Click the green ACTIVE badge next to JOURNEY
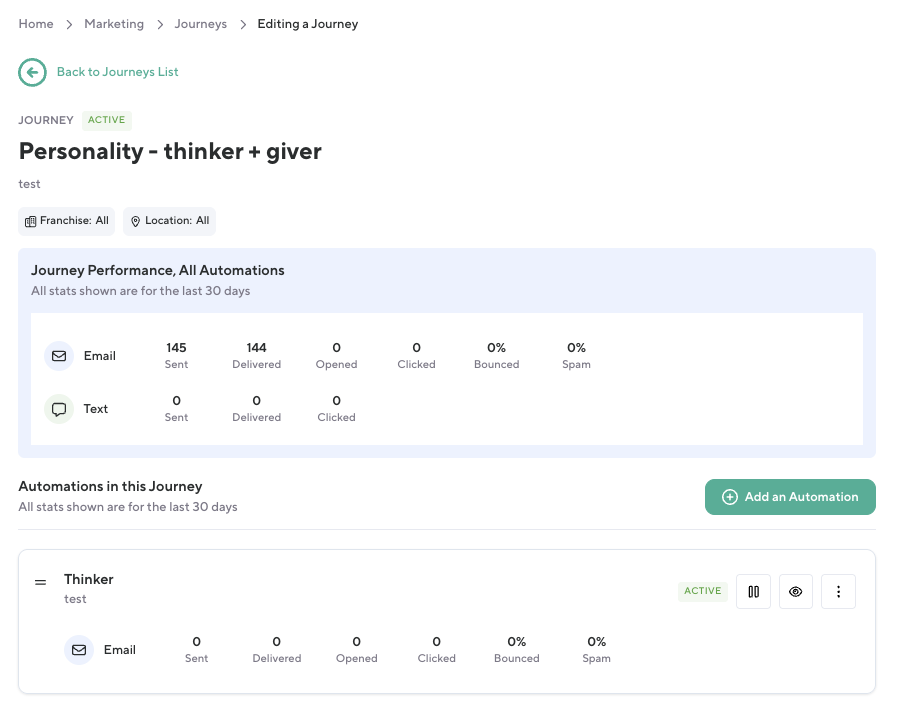 107,120
